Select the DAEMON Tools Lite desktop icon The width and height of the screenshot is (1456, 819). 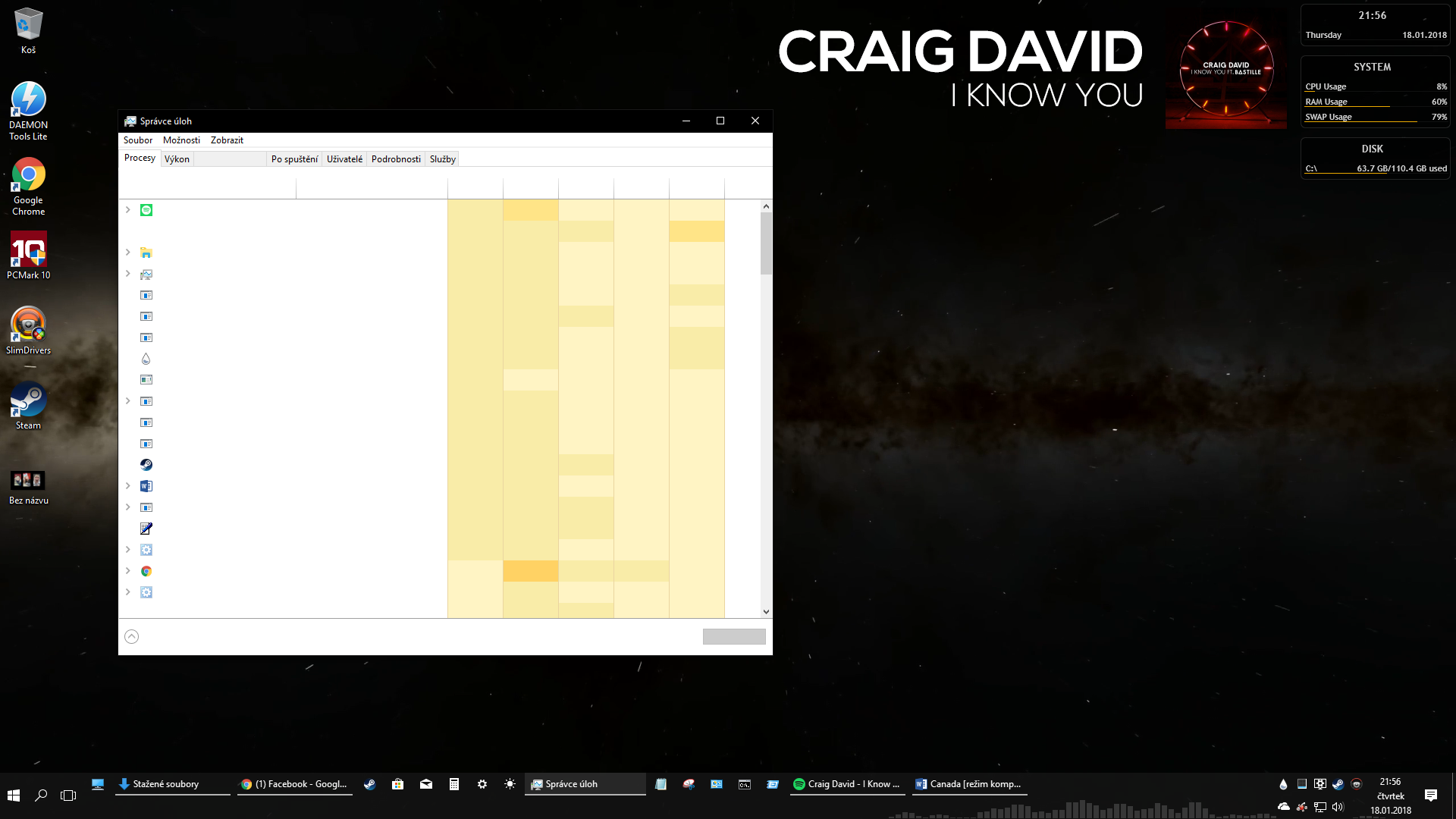tap(28, 111)
